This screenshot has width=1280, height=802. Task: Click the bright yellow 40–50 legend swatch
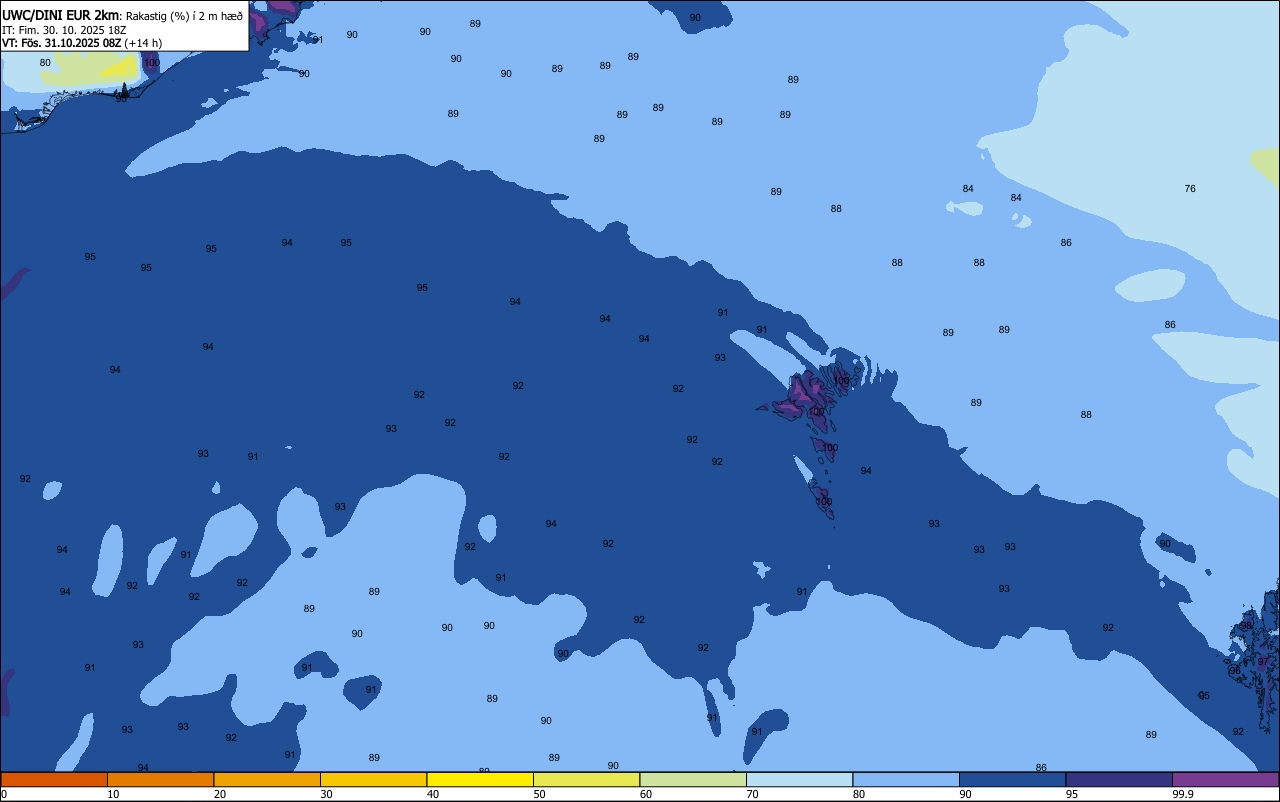(x=480, y=779)
